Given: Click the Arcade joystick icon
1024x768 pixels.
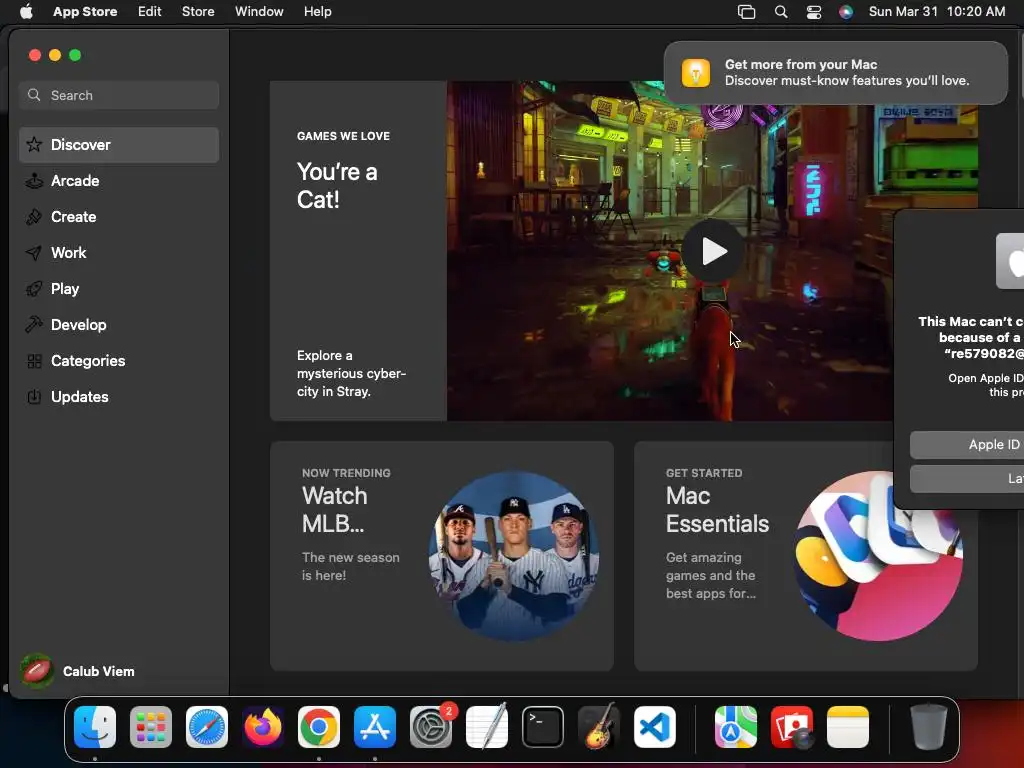Looking at the screenshot, I should point(34,181).
